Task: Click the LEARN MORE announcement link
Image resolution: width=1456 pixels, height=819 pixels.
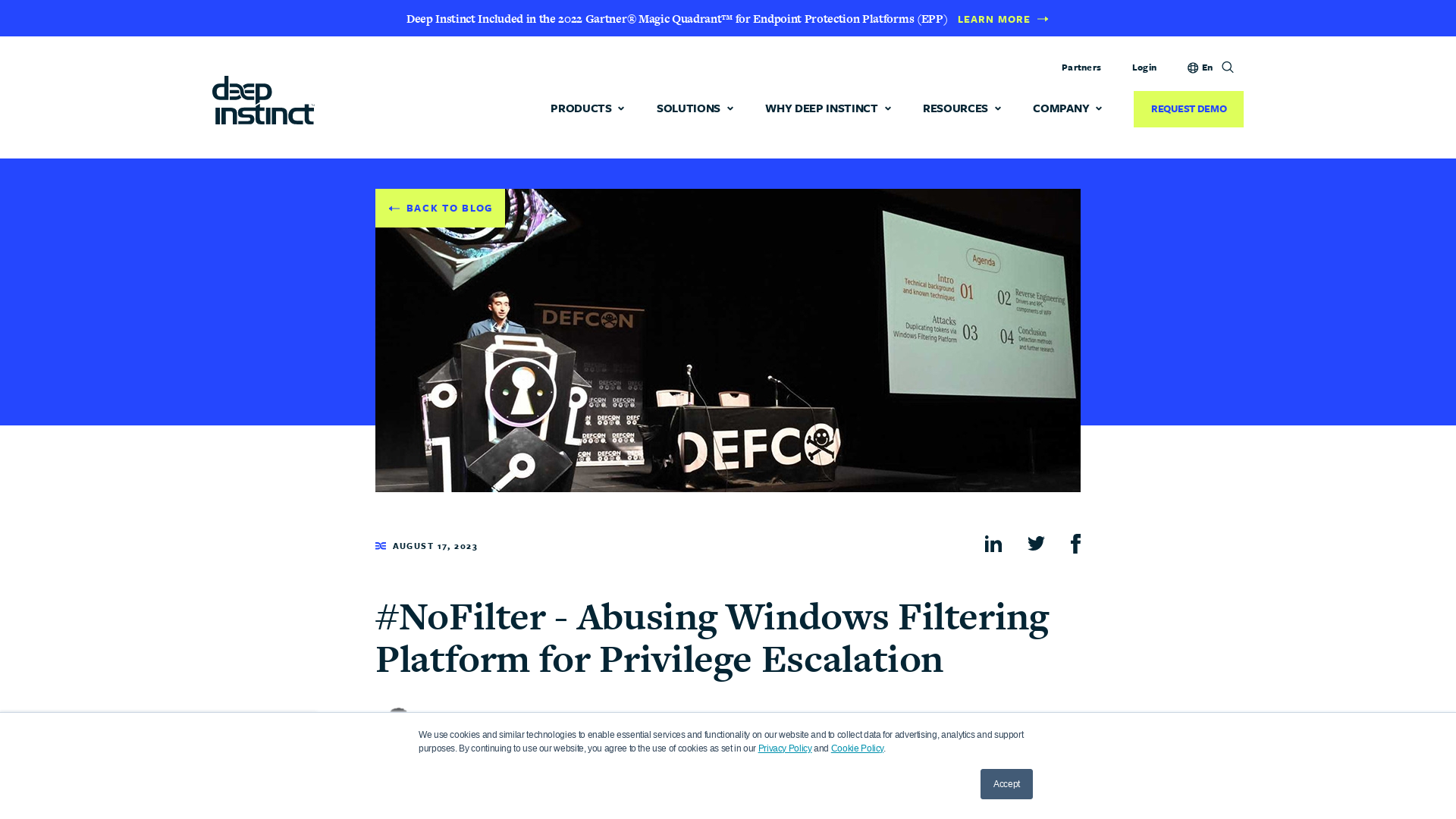Action: [1000, 18]
